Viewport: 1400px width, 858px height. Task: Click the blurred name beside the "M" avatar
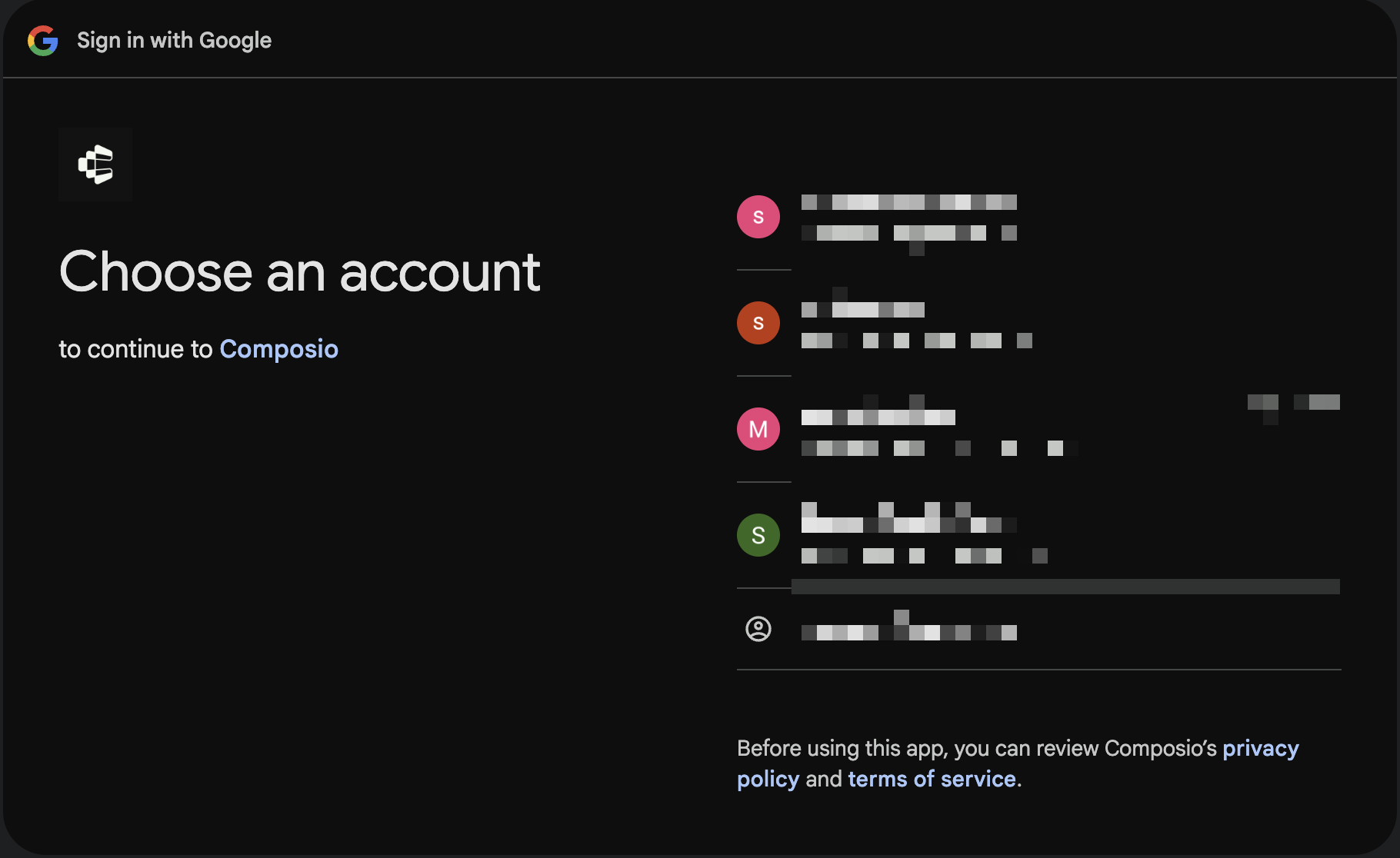[878, 417]
